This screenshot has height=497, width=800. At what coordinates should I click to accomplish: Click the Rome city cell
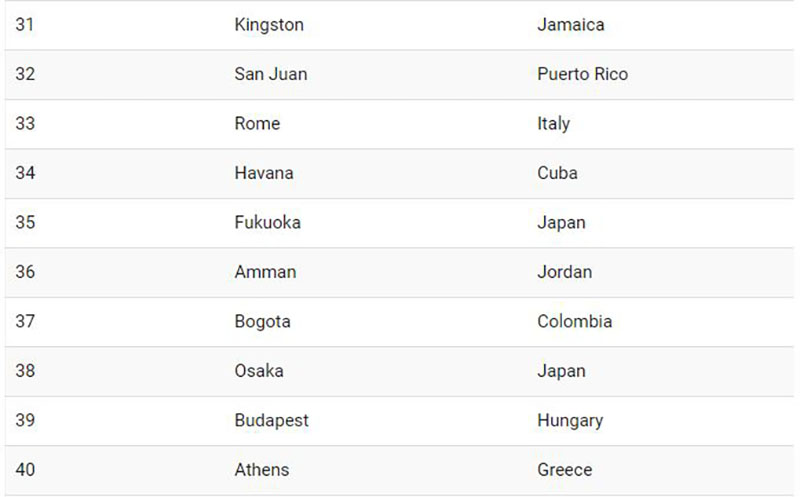257,124
